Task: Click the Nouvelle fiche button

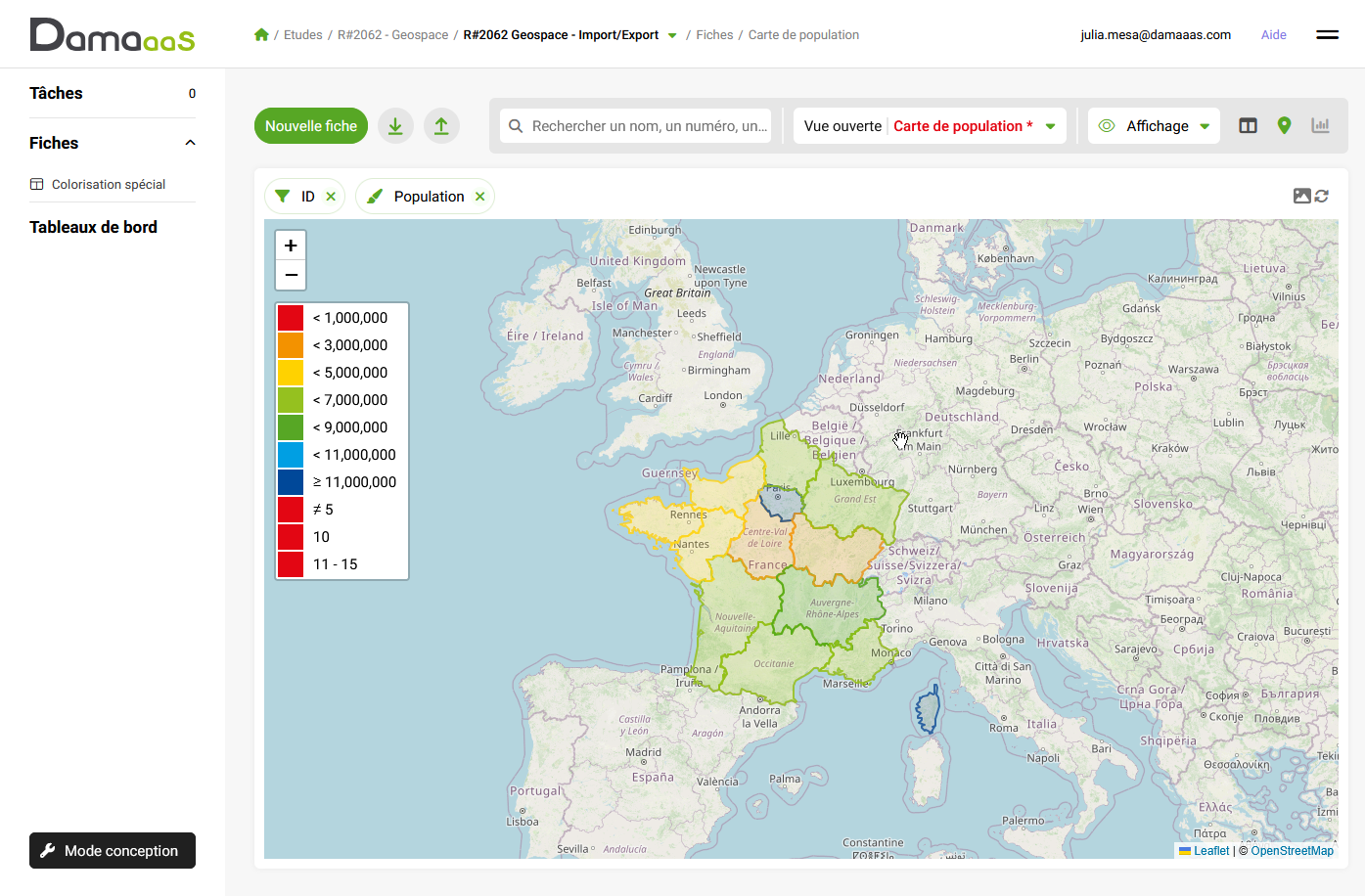Action: pyautogui.click(x=311, y=126)
